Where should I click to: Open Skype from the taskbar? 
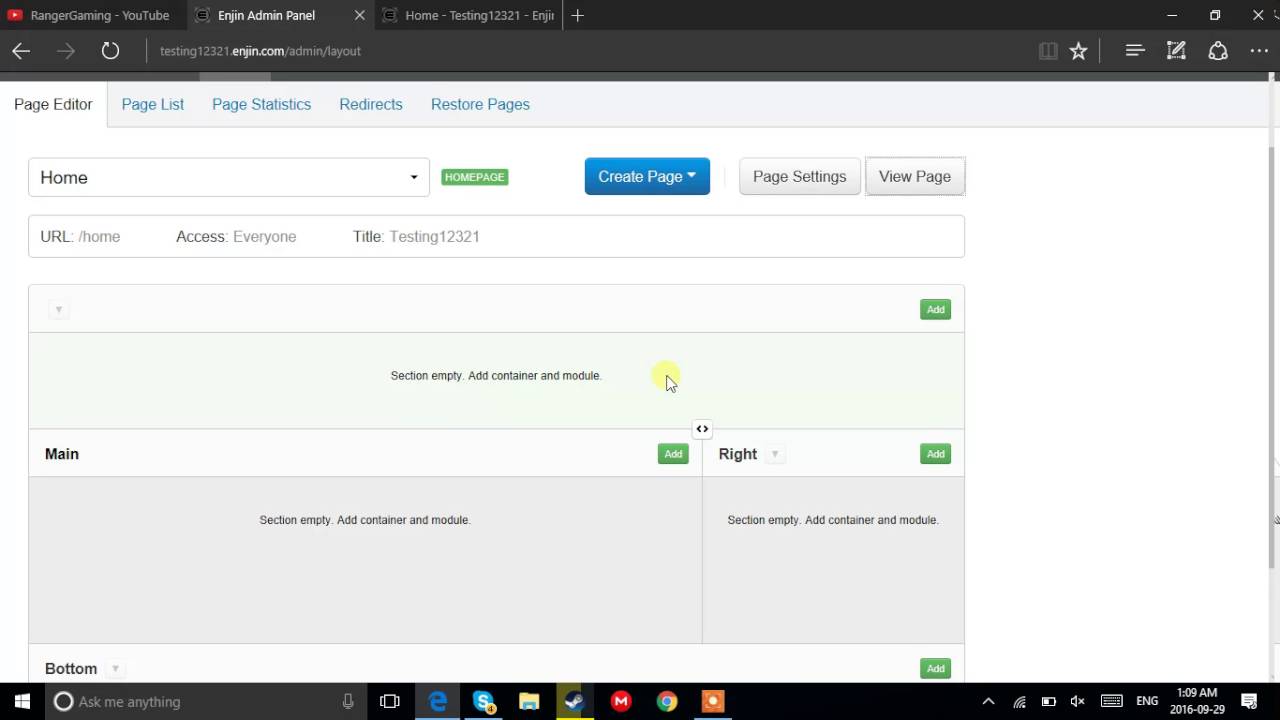point(484,701)
